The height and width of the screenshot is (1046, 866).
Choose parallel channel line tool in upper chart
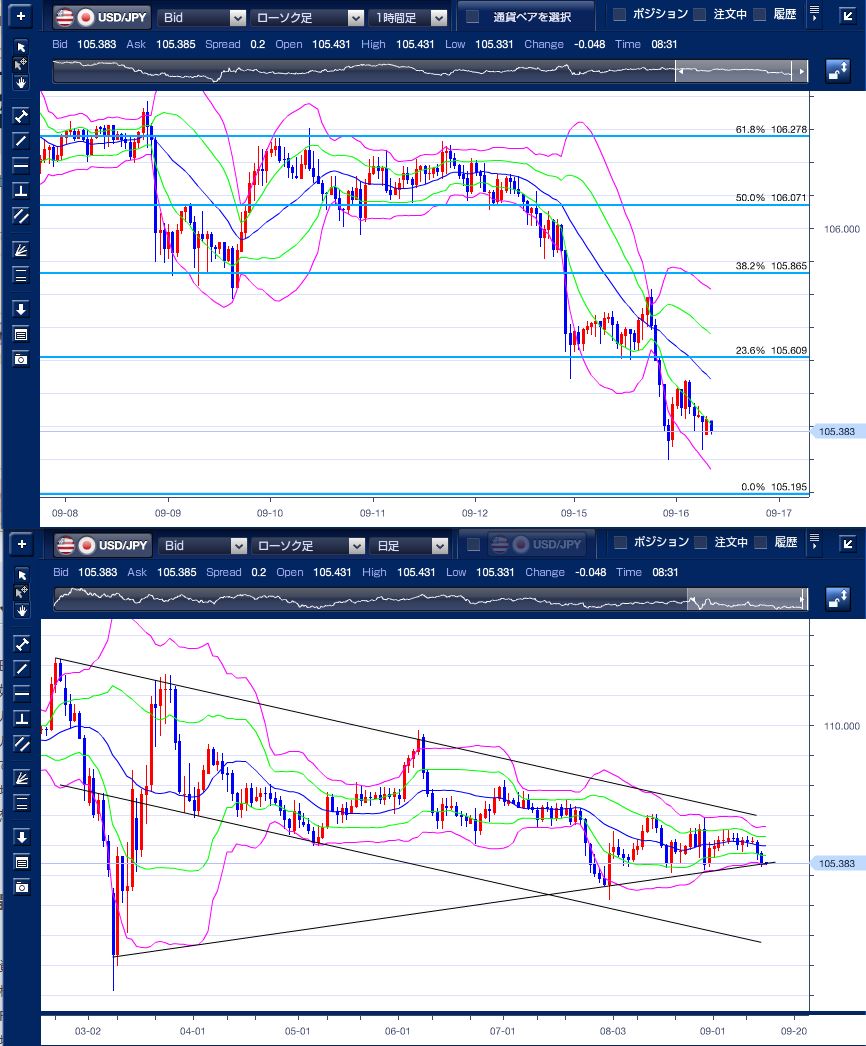point(21,215)
